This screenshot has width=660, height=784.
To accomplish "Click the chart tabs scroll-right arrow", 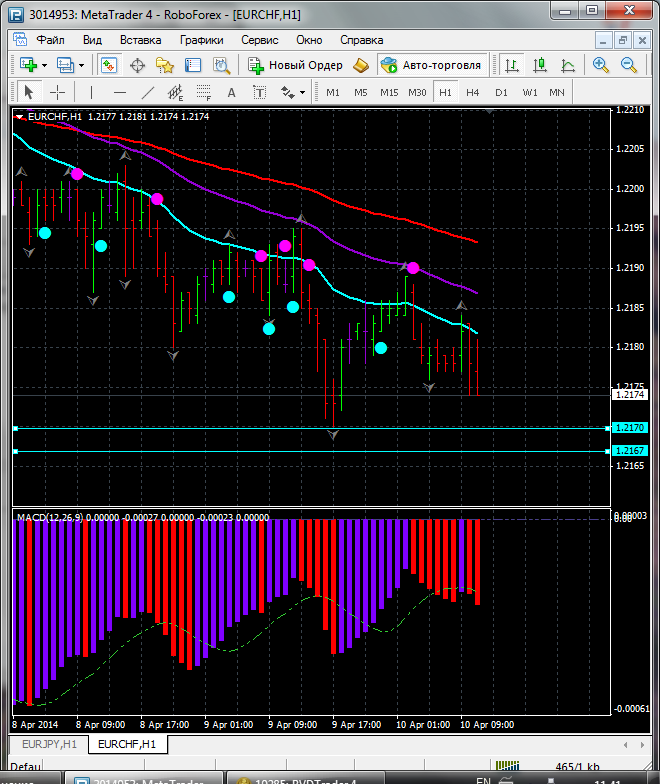I will coord(642,745).
